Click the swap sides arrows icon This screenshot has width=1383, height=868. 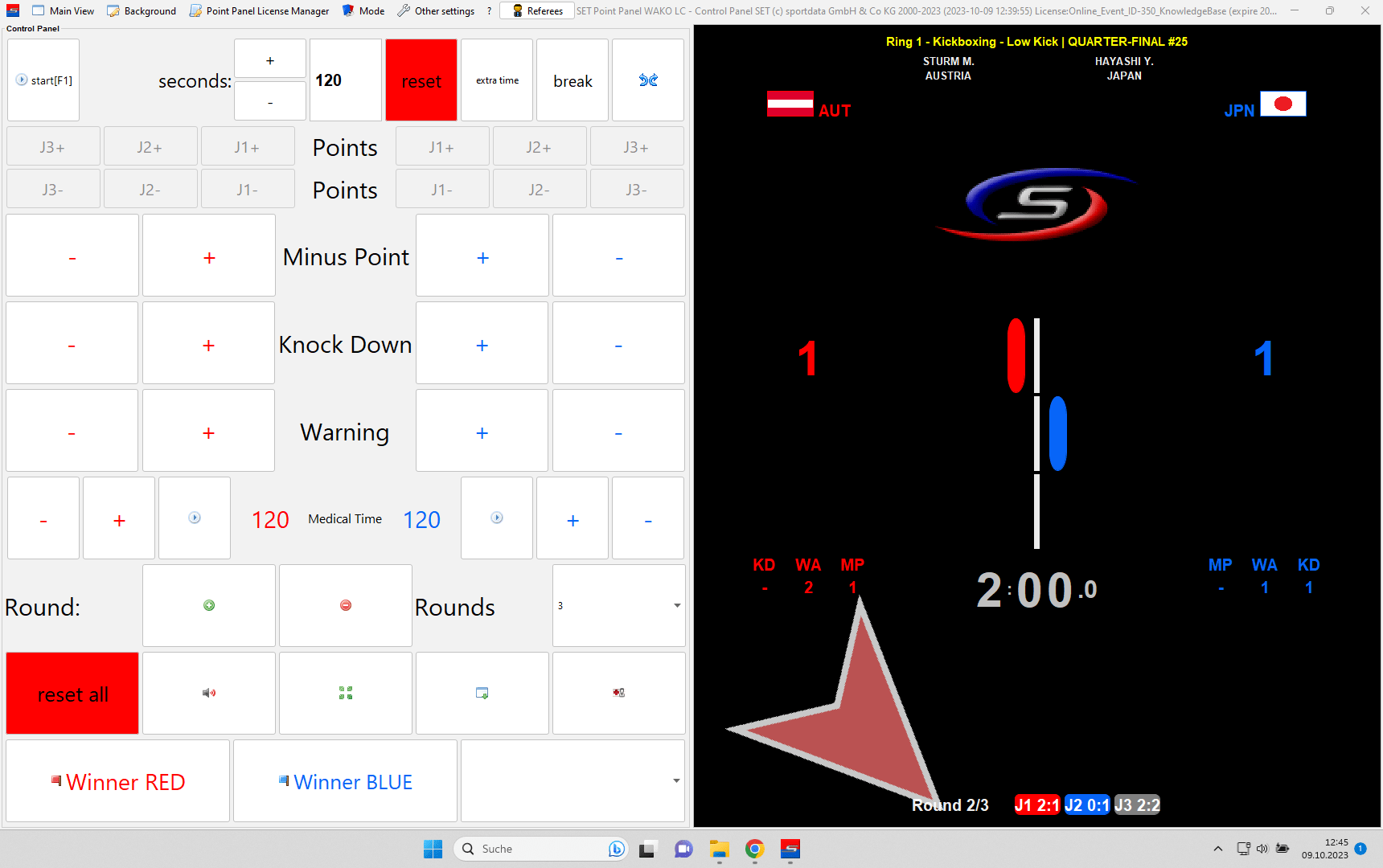pyautogui.click(x=648, y=80)
